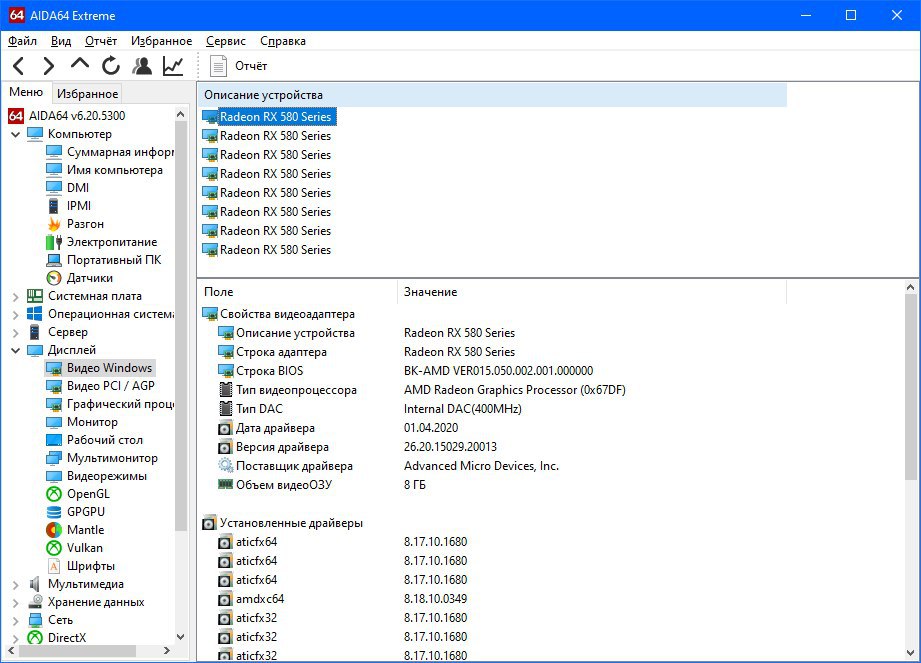Open Видео PCI / AGP page
This screenshot has height=663, width=921.
(100, 386)
